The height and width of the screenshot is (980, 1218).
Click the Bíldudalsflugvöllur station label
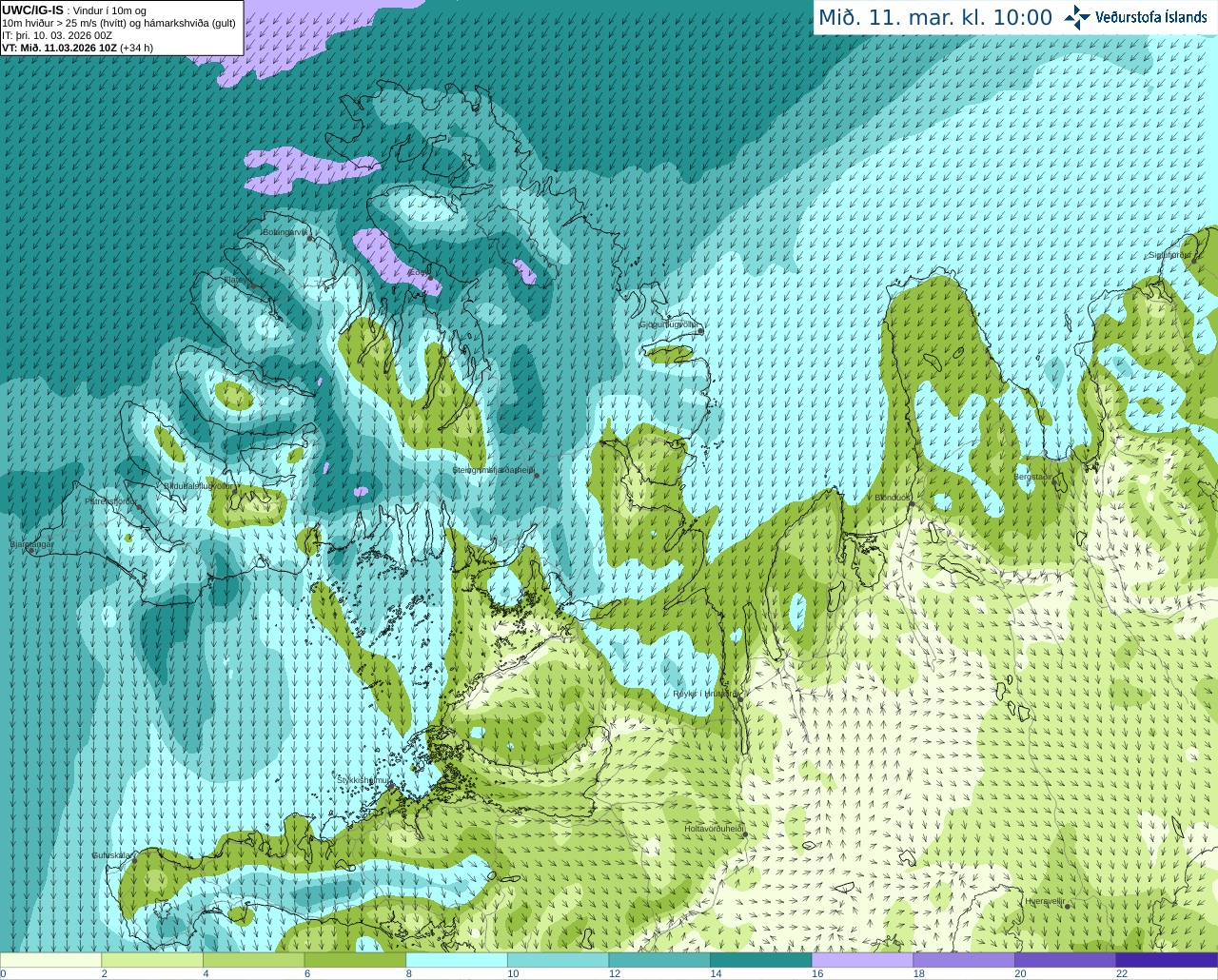click(198, 486)
